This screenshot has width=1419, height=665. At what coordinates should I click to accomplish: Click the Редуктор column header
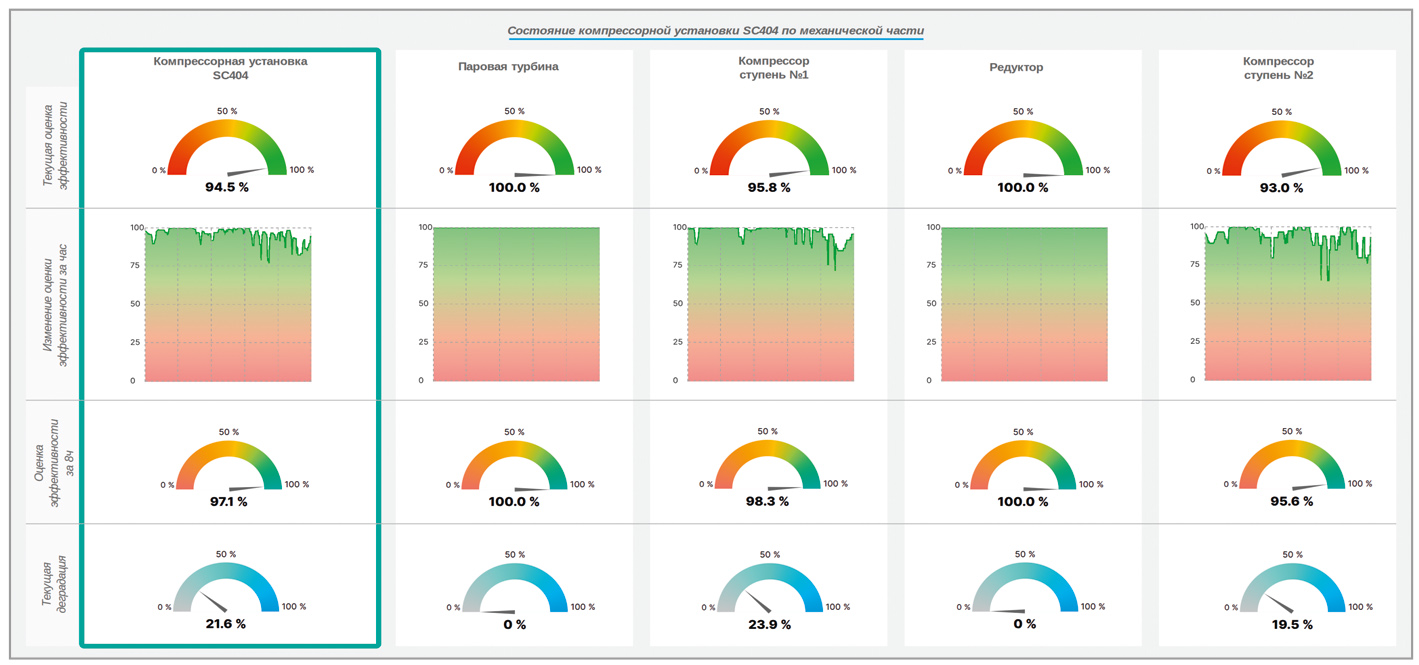pos(1015,67)
